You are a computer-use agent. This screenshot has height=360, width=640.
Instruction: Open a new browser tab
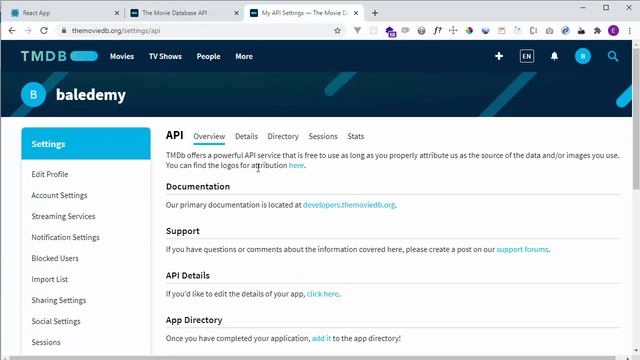[x=375, y=13]
